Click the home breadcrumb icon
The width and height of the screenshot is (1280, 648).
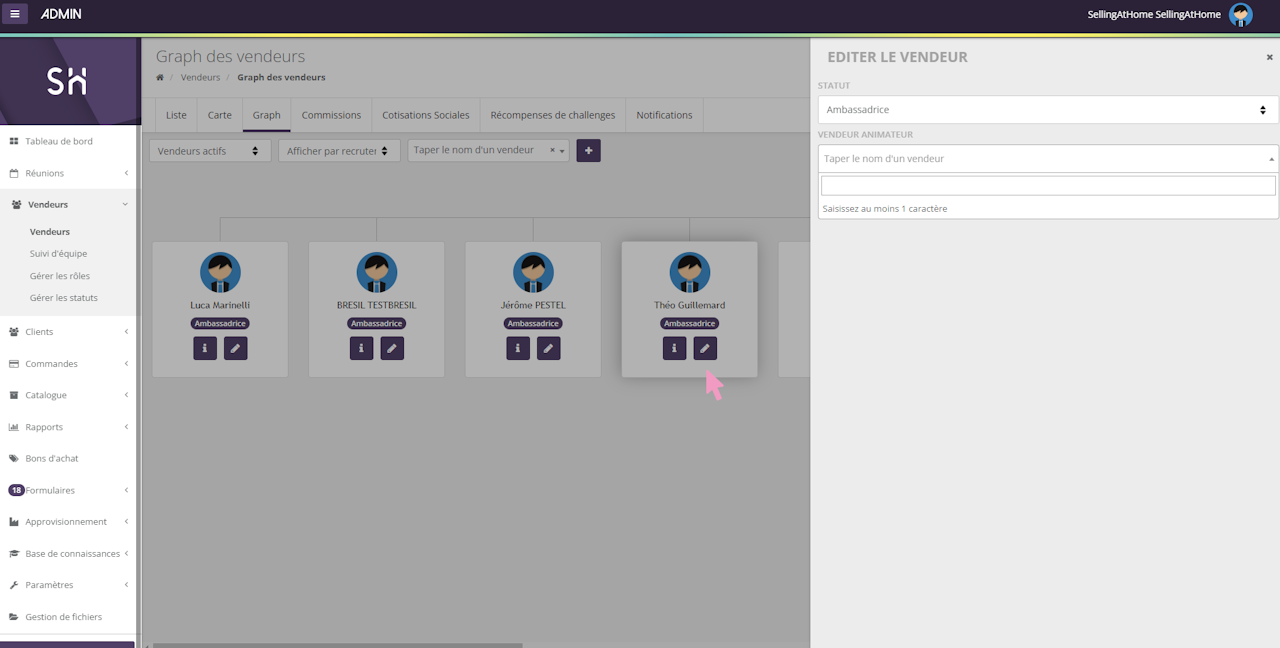tap(160, 77)
